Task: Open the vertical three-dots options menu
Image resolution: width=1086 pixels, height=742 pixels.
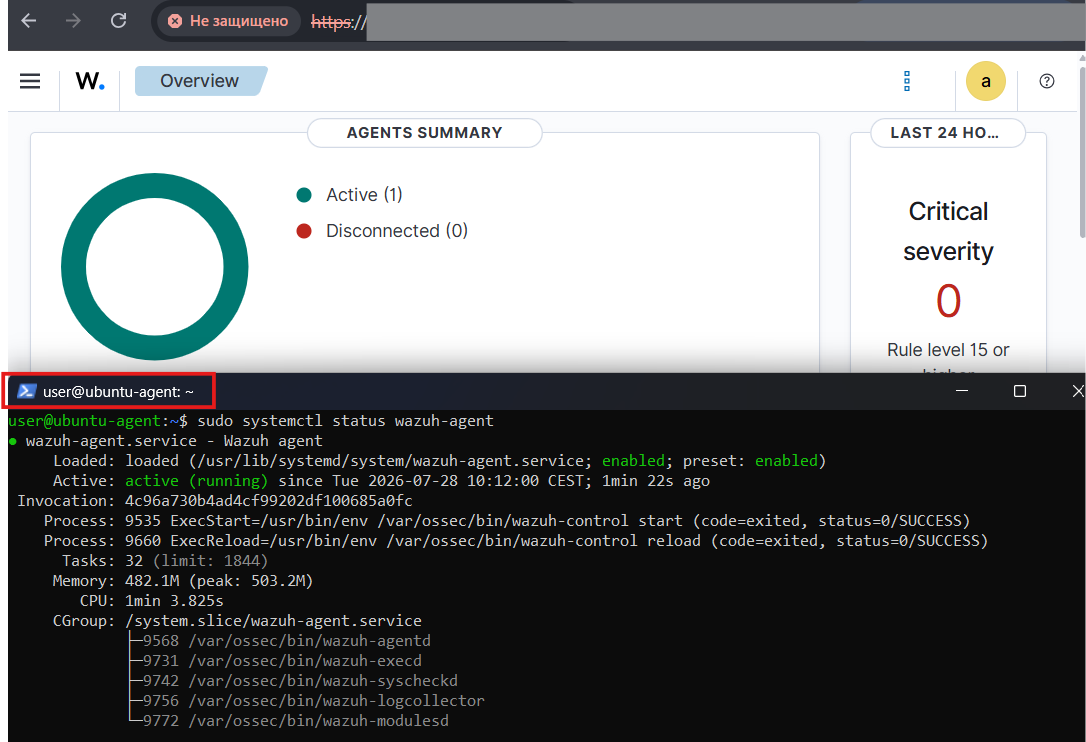Action: (x=907, y=81)
